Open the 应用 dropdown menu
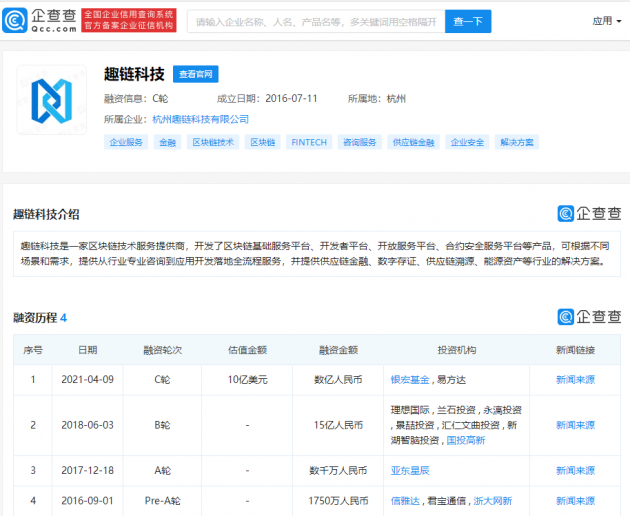Viewport: 630px width, 516px height. (x=605, y=21)
